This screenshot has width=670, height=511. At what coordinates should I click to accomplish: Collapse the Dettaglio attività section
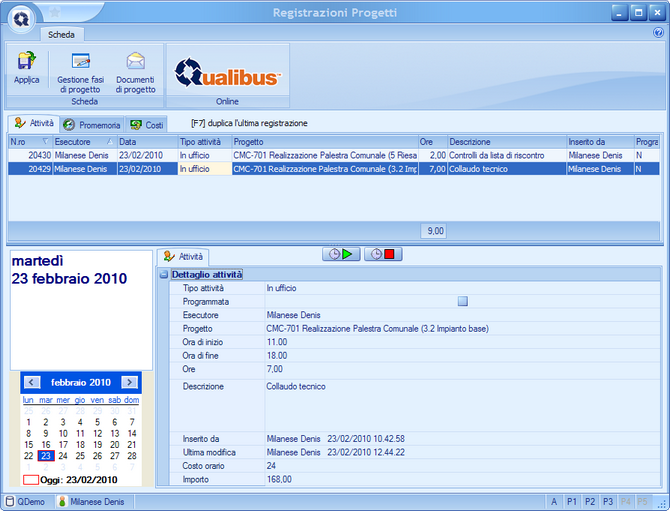pos(164,274)
